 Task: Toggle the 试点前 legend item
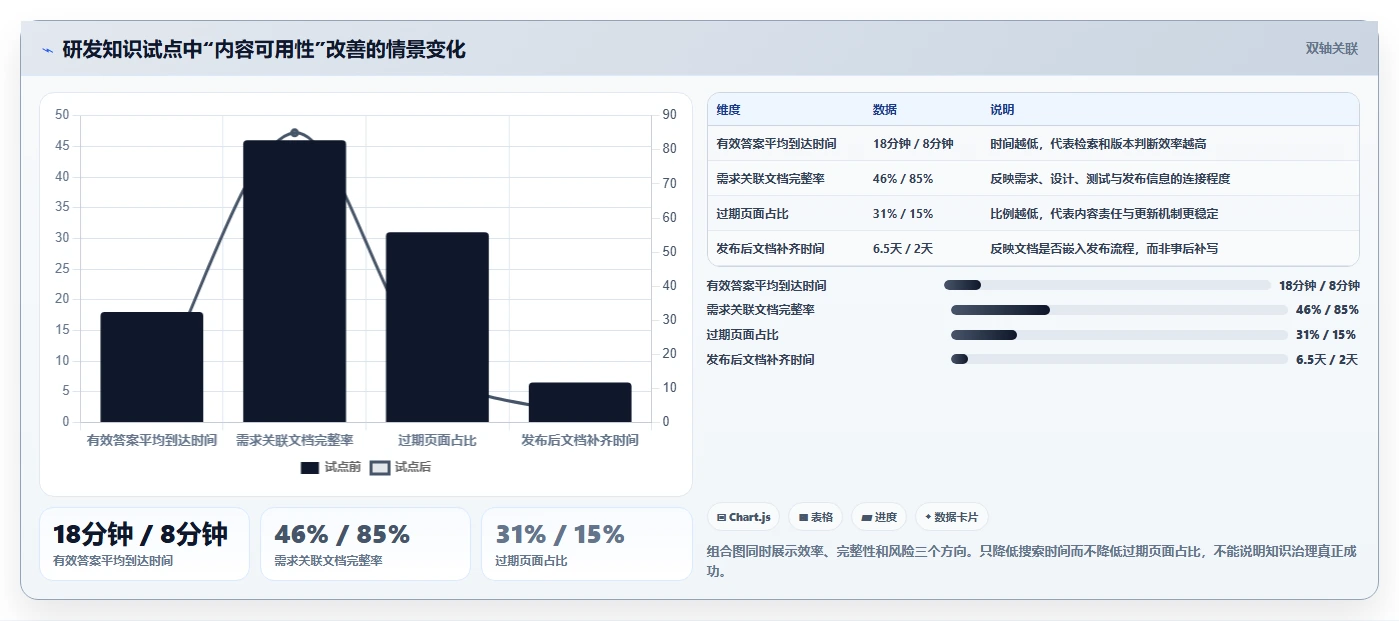(331, 467)
